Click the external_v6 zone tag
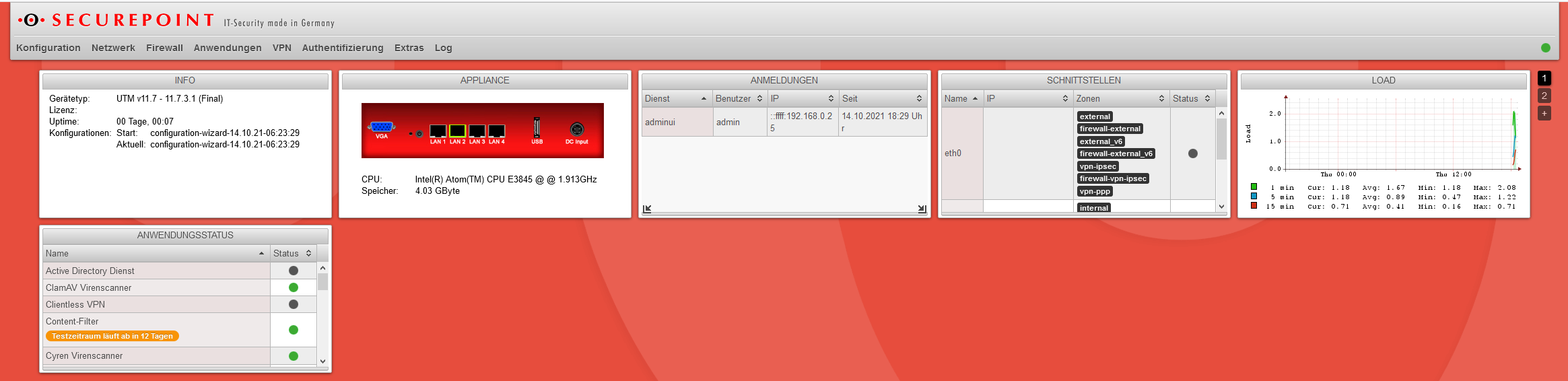 tap(1101, 141)
